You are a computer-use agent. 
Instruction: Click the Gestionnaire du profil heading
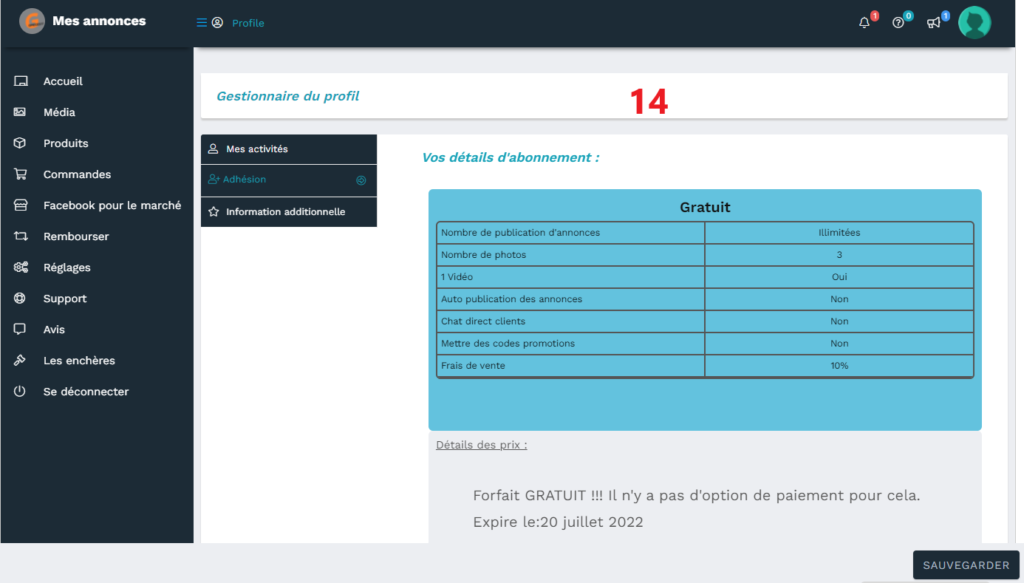click(x=287, y=96)
